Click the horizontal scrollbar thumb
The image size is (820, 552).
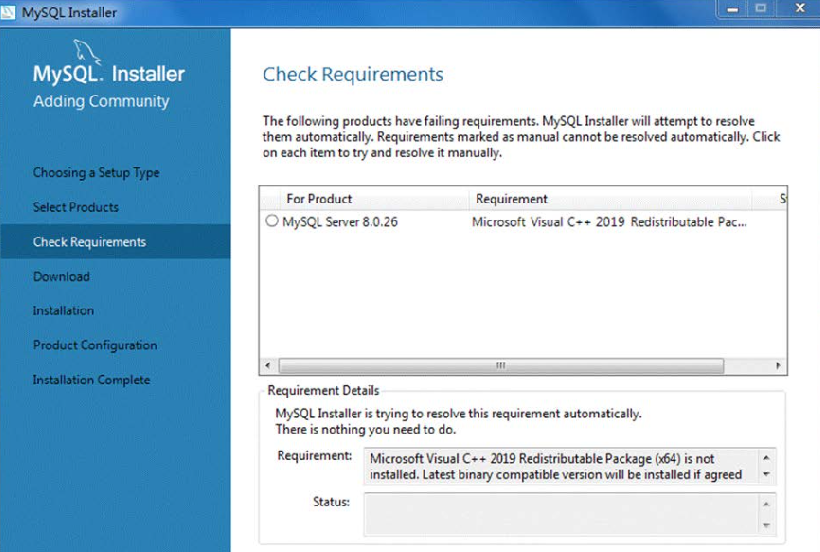(501, 365)
